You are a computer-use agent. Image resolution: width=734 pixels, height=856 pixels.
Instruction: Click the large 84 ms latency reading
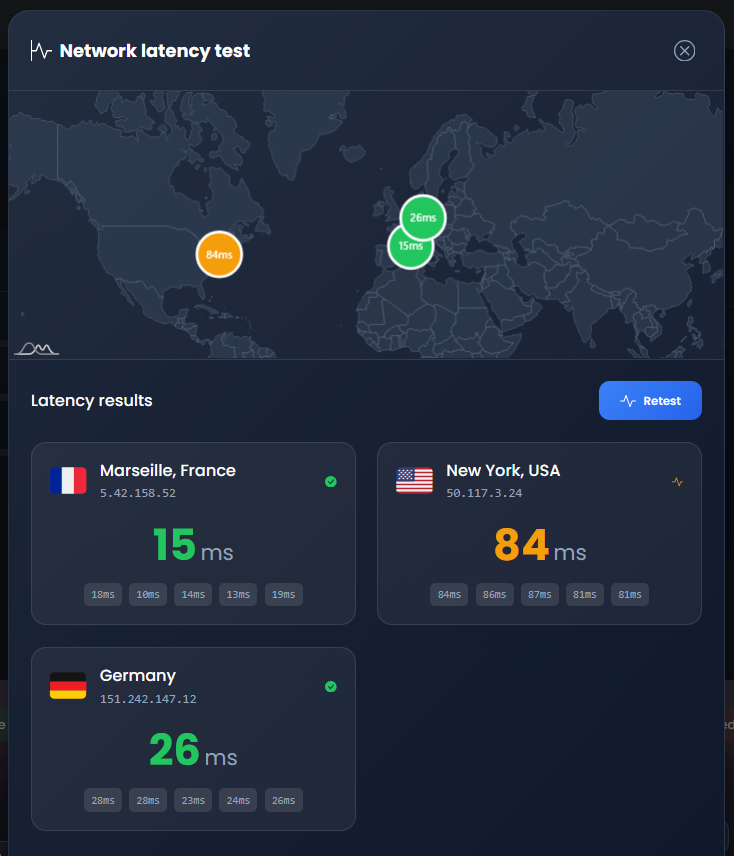point(539,546)
